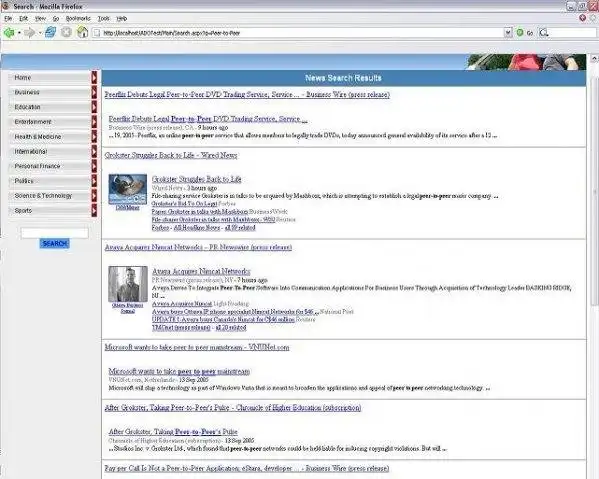The width and height of the screenshot is (599, 479).
Task: Click the sidebar search text field
Action: [x=55, y=233]
